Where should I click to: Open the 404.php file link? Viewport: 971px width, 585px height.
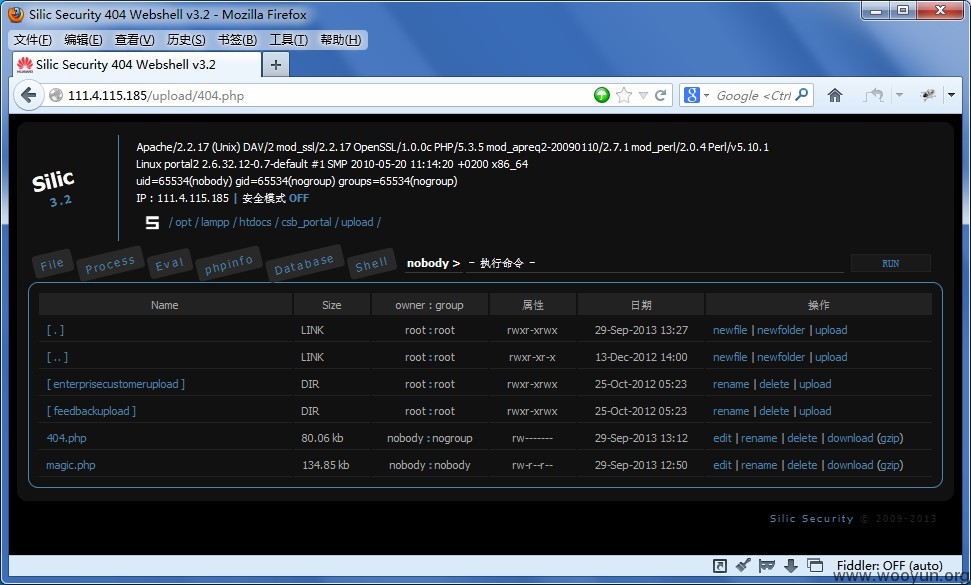pos(66,438)
